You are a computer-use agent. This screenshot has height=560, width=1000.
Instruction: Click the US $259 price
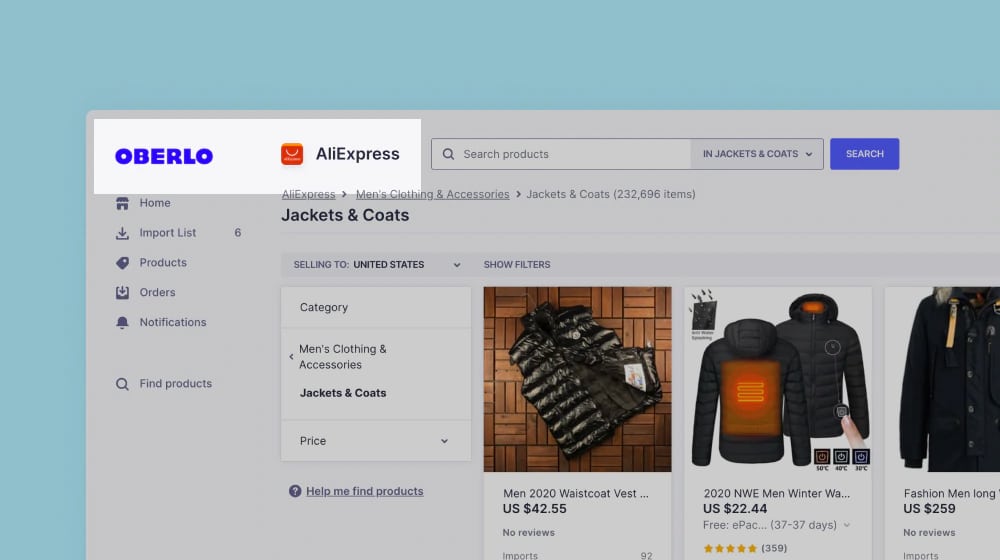point(929,509)
